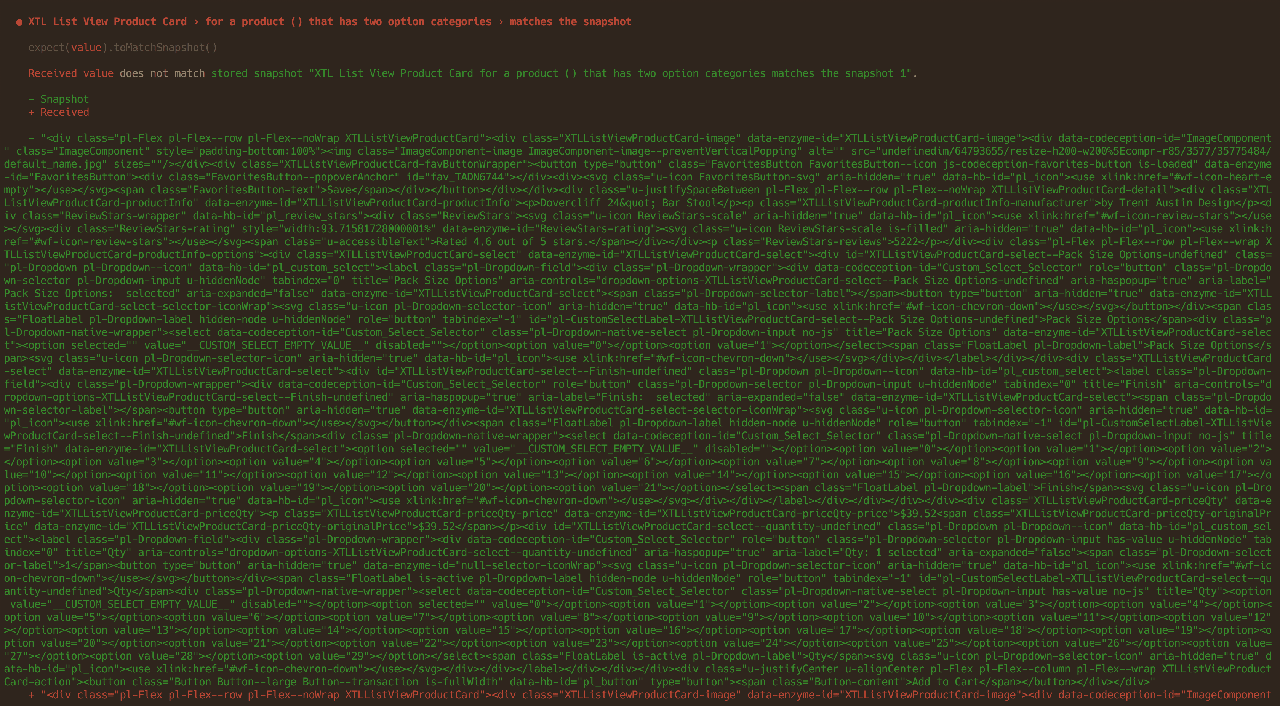The image size is (1280, 706).
Task: Click the red received diff line at bottom
Action: pos(650,694)
